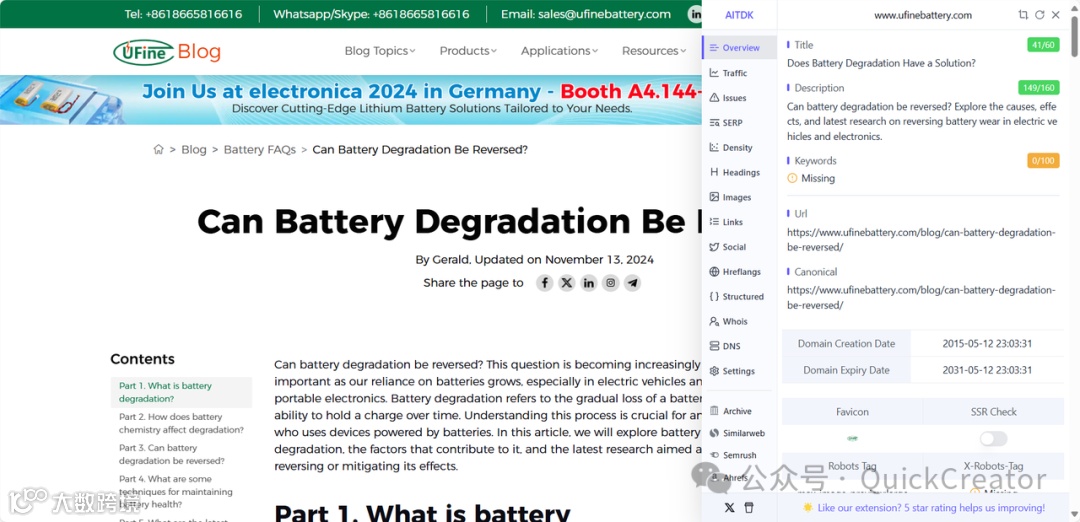The height and width of the screenshot is (522, 1080).
Task: Open the Archive icon
Action: (714, 411)
